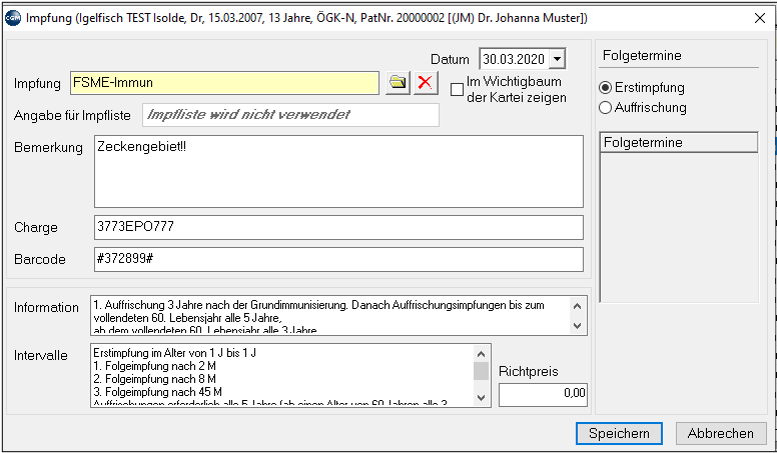Click the Richtpreis field showing 0,00

pos(543,395)
